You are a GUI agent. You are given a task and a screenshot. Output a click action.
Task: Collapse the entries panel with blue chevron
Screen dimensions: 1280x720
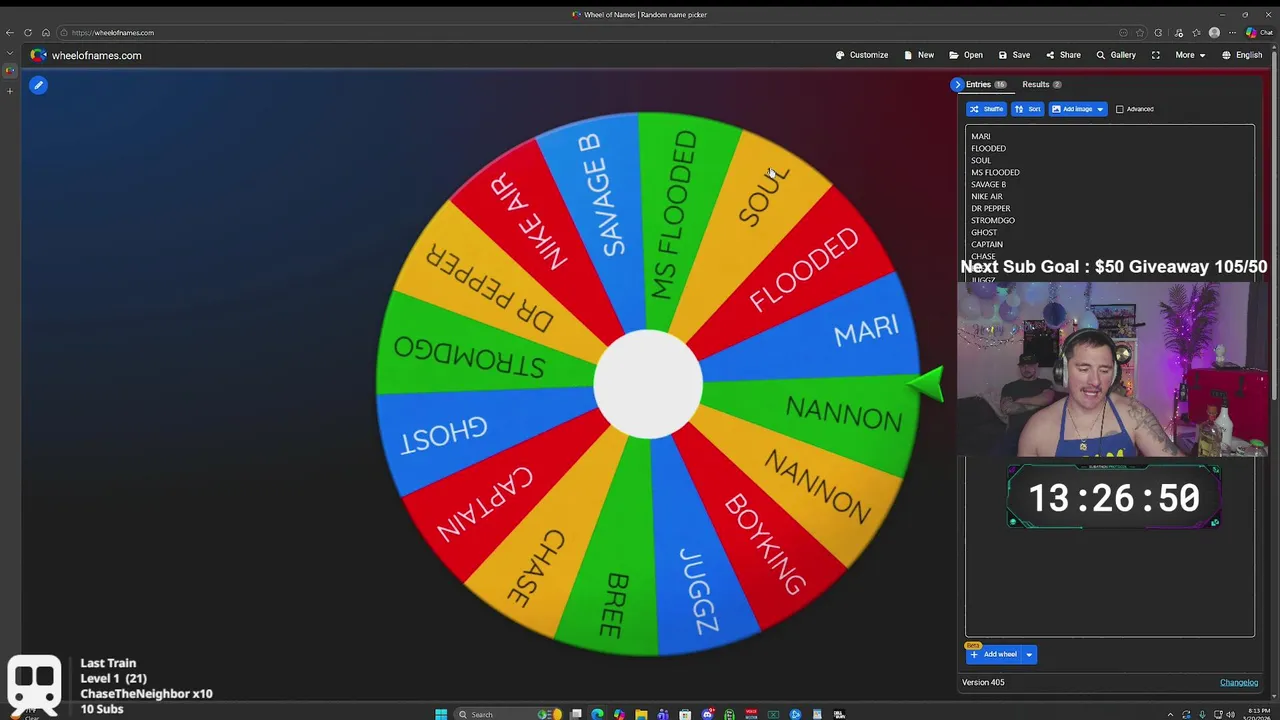[957, 85]
